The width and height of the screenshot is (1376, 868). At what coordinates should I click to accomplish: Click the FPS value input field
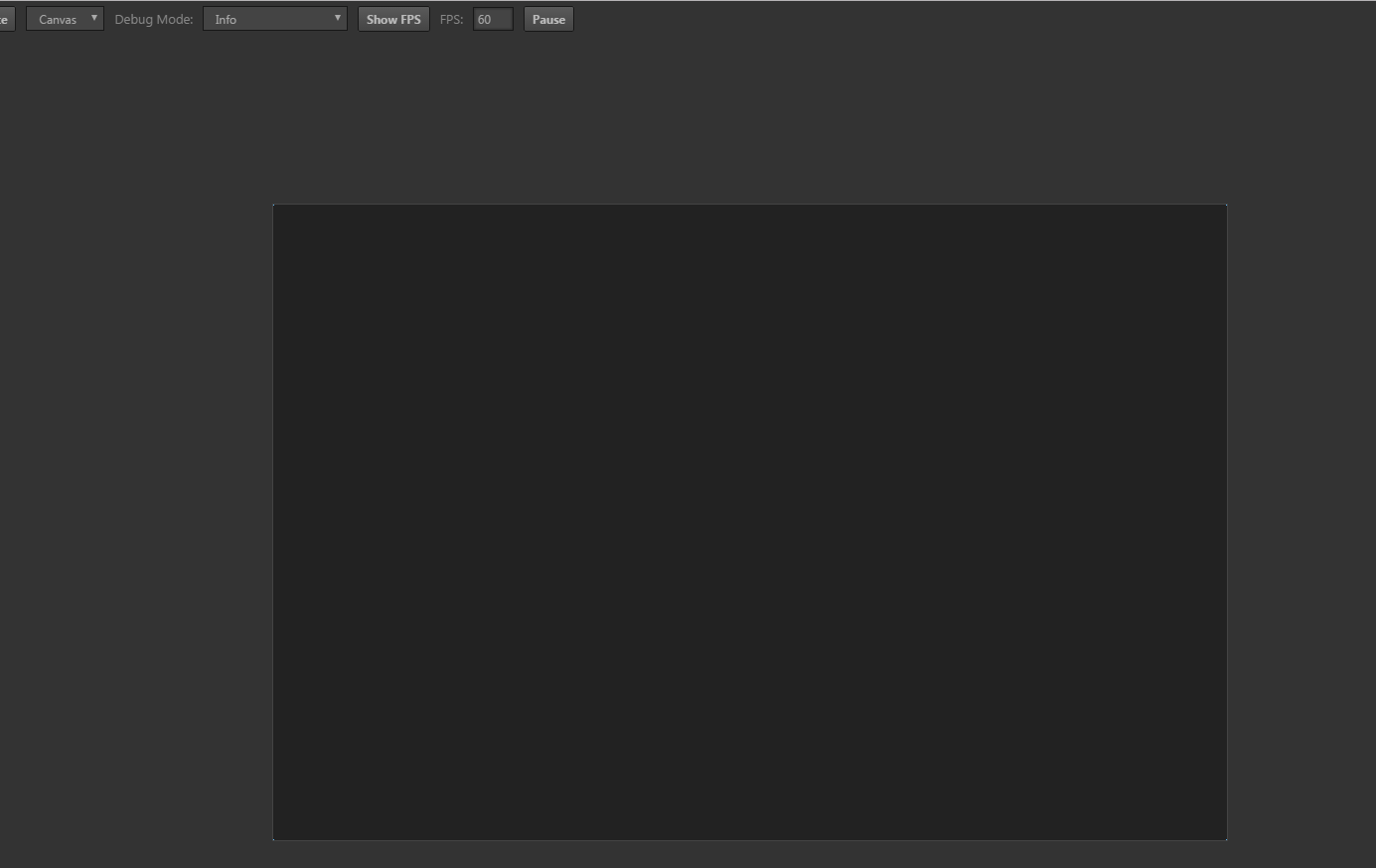(x=493, y=19)
